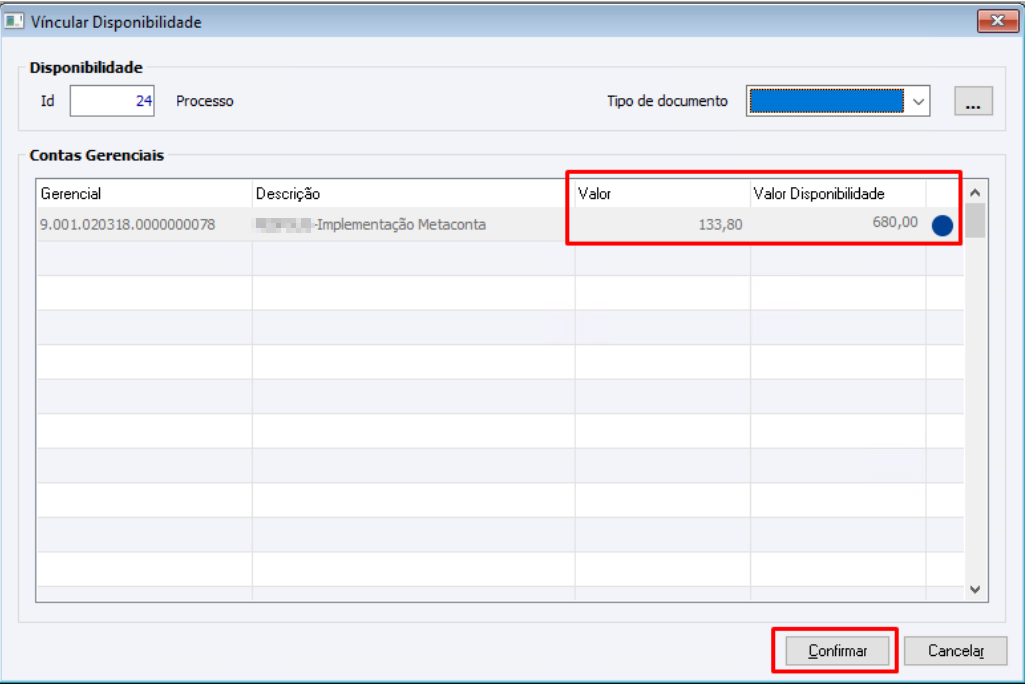Select the blue highlighted Tipo de documento field
This screenshot has height=684, width=1025.
[x=826, y=101]
